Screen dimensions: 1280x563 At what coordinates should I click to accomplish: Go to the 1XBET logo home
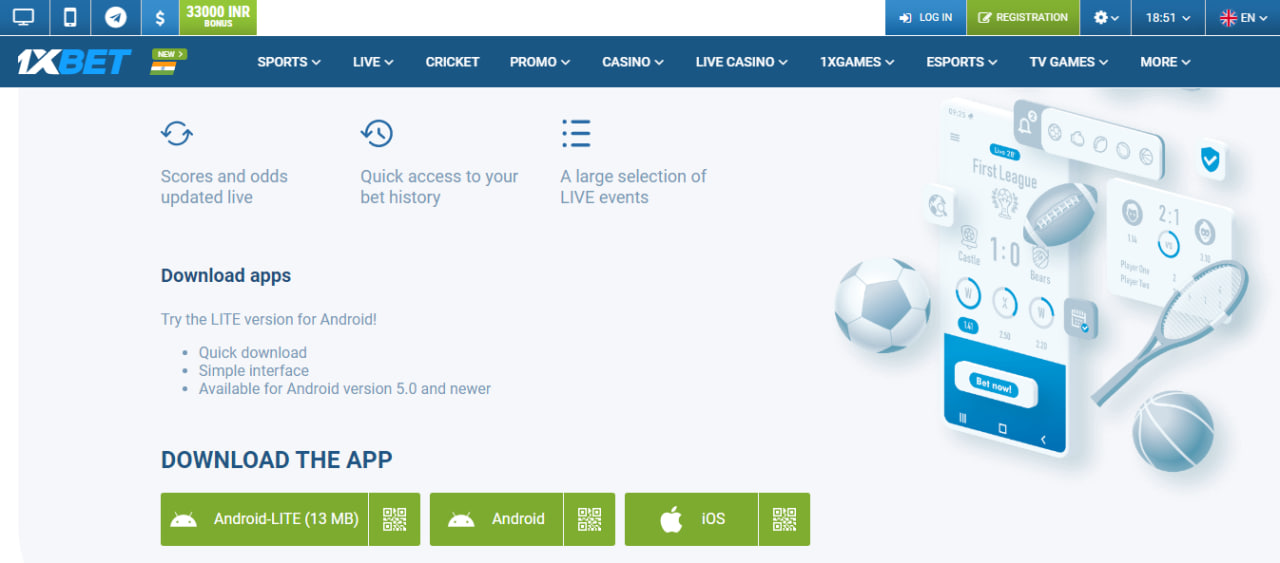pyautogui.click(x=74, y=62)
